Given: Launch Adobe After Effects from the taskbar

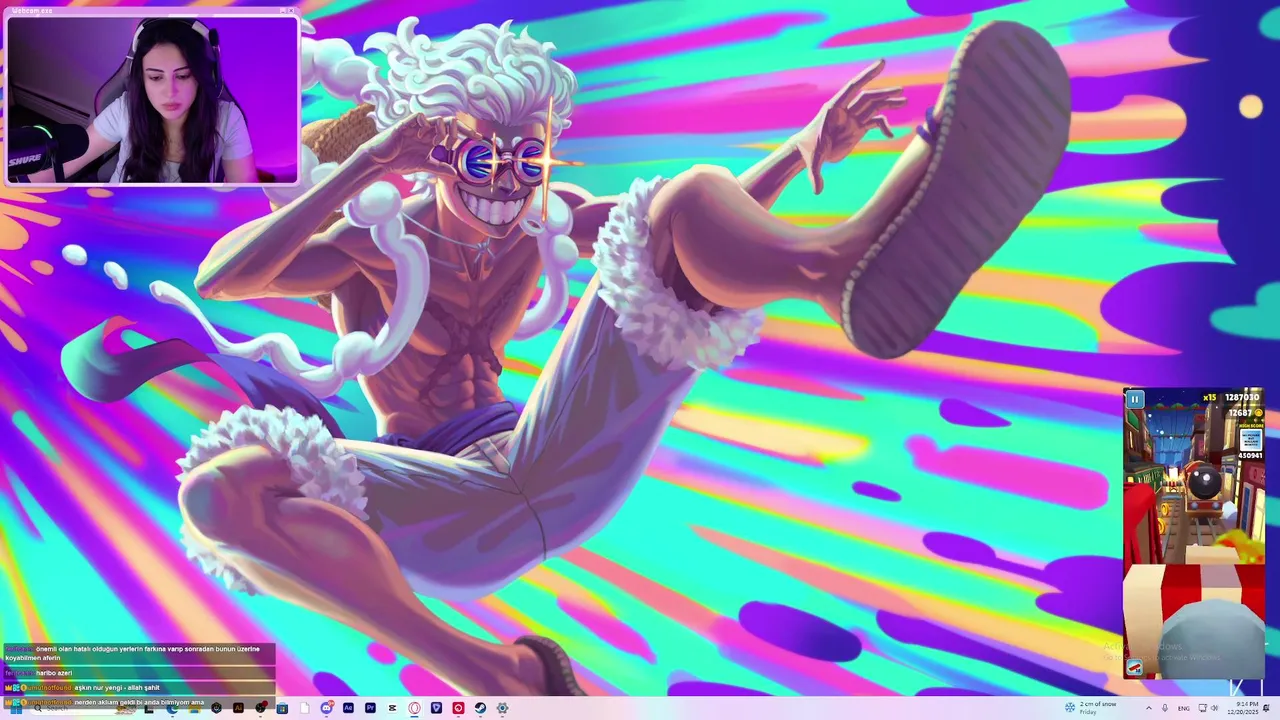Looking at the screenshot, I should click(348, 708).
